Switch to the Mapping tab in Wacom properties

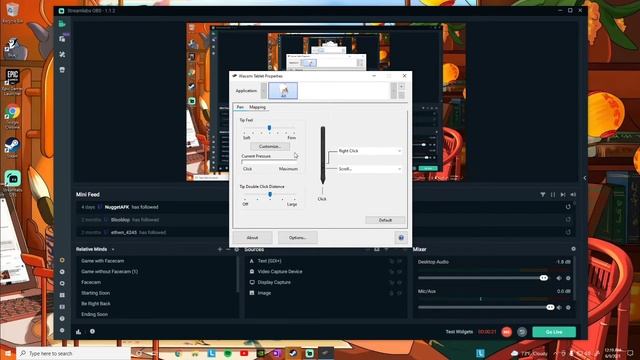[x=257, y=107]
